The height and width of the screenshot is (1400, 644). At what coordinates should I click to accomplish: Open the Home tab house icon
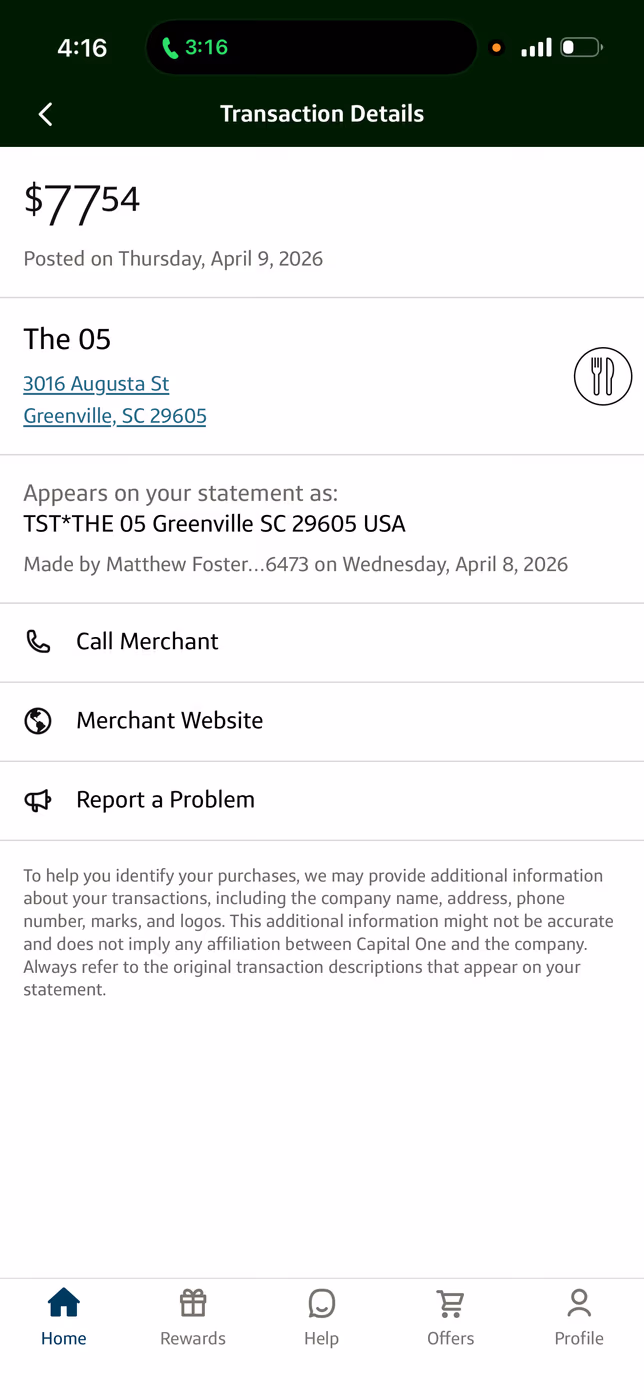(64, 1303)
